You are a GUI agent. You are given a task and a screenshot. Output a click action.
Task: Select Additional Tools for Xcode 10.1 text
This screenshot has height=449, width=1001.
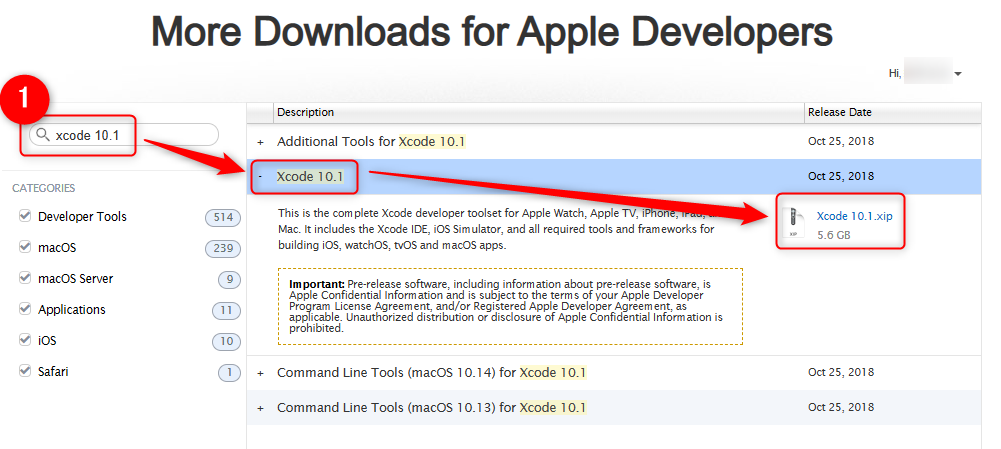pos(371,141)
